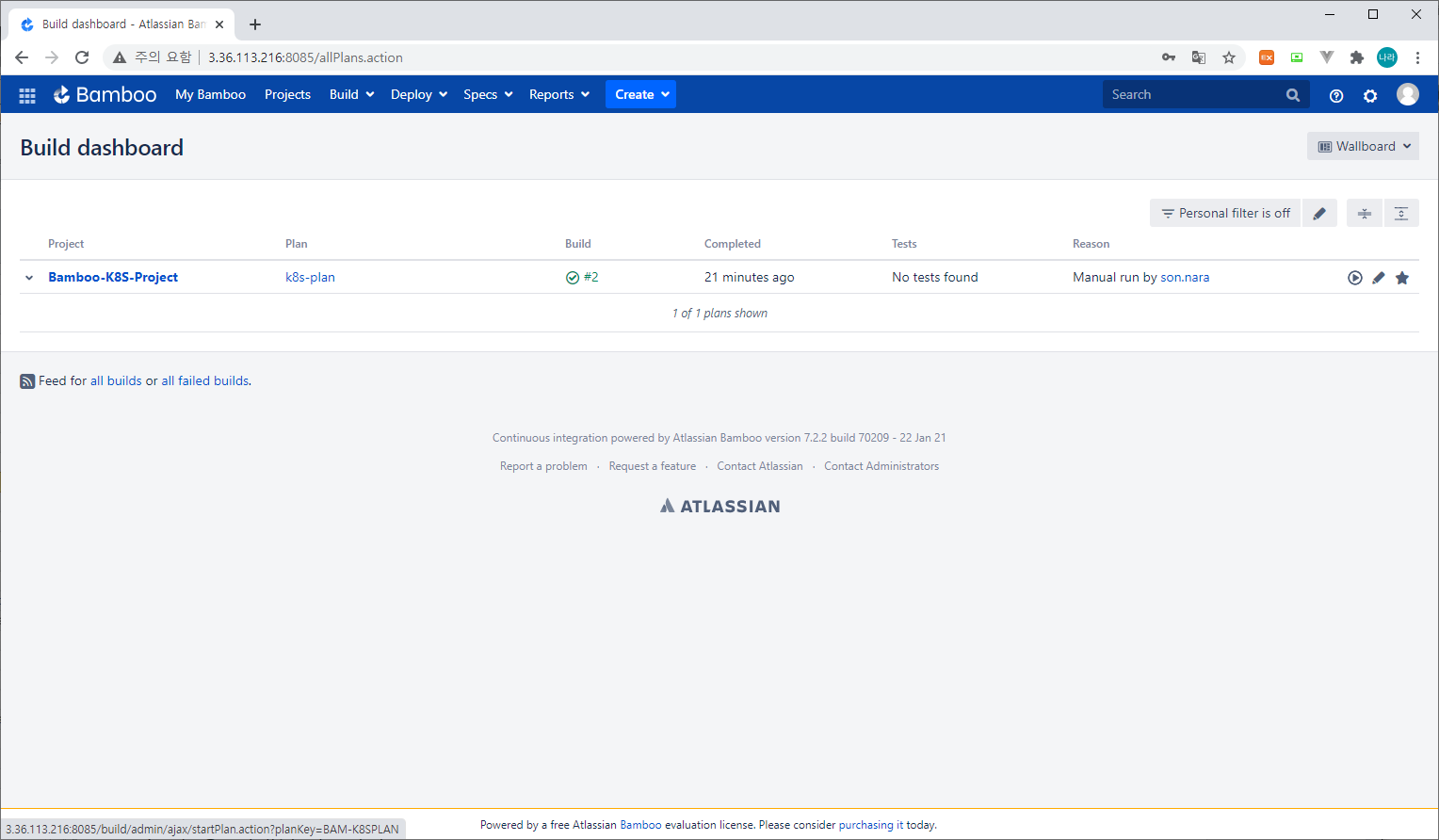Click the green extension icon
Viewport: 1439px width, 840px height.
pos(1297,57)
